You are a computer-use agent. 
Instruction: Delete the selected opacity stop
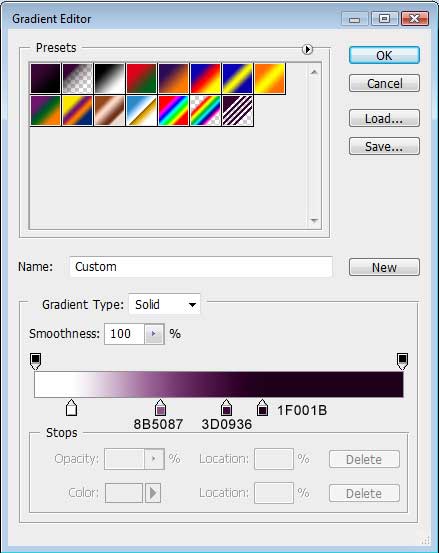point(364,459)
